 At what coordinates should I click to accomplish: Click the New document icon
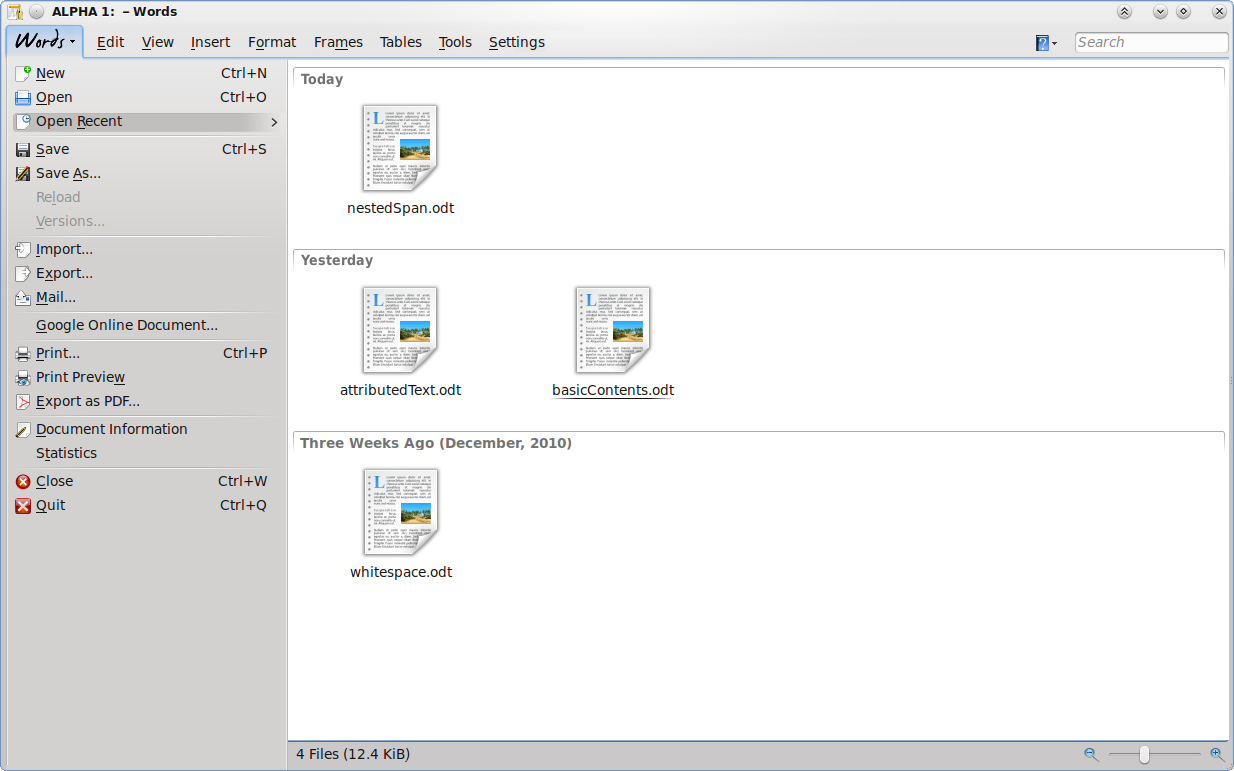pyautogui.click(x=23, y=73)
